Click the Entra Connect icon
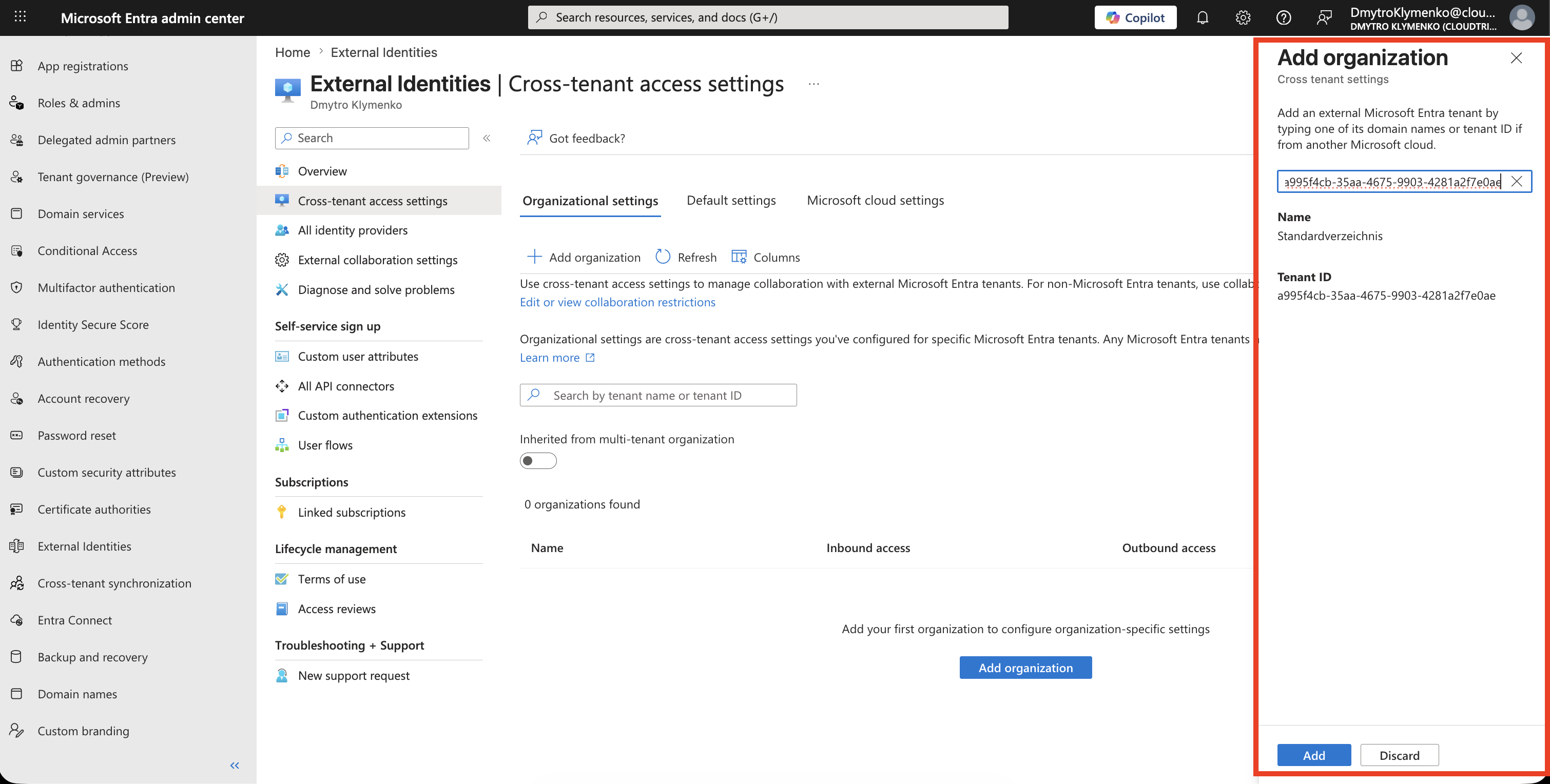This screenshot has height=784, width=1550. point(17,620)
